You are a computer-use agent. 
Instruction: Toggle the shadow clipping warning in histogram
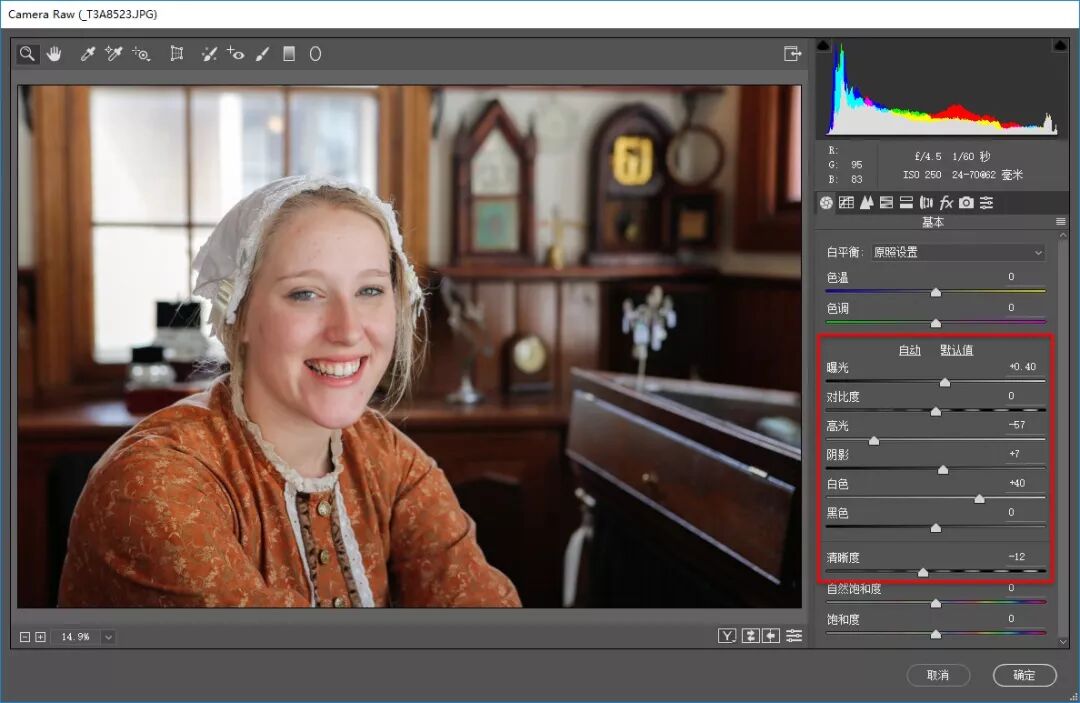point(823,45)
